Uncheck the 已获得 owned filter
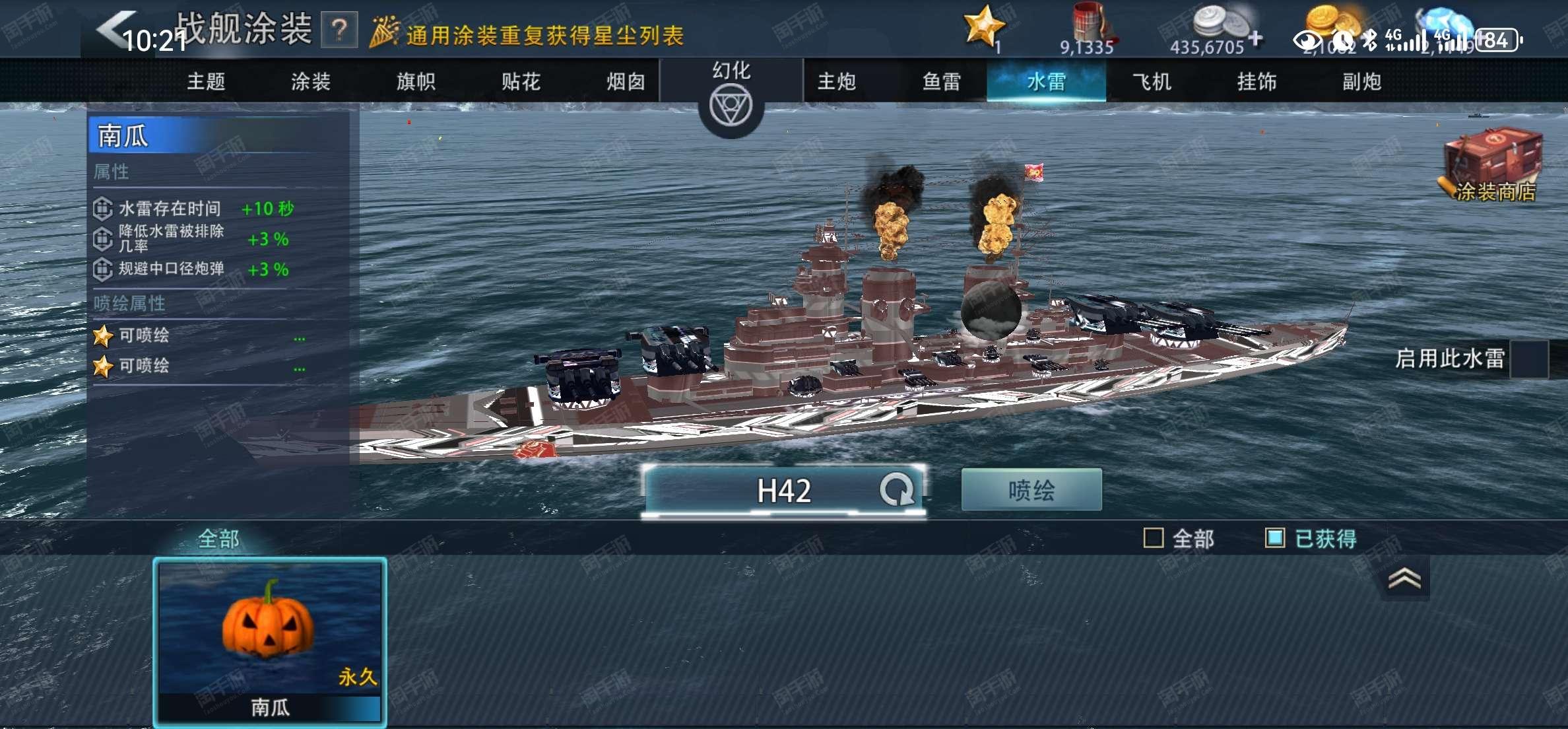 pos(1274,538)
